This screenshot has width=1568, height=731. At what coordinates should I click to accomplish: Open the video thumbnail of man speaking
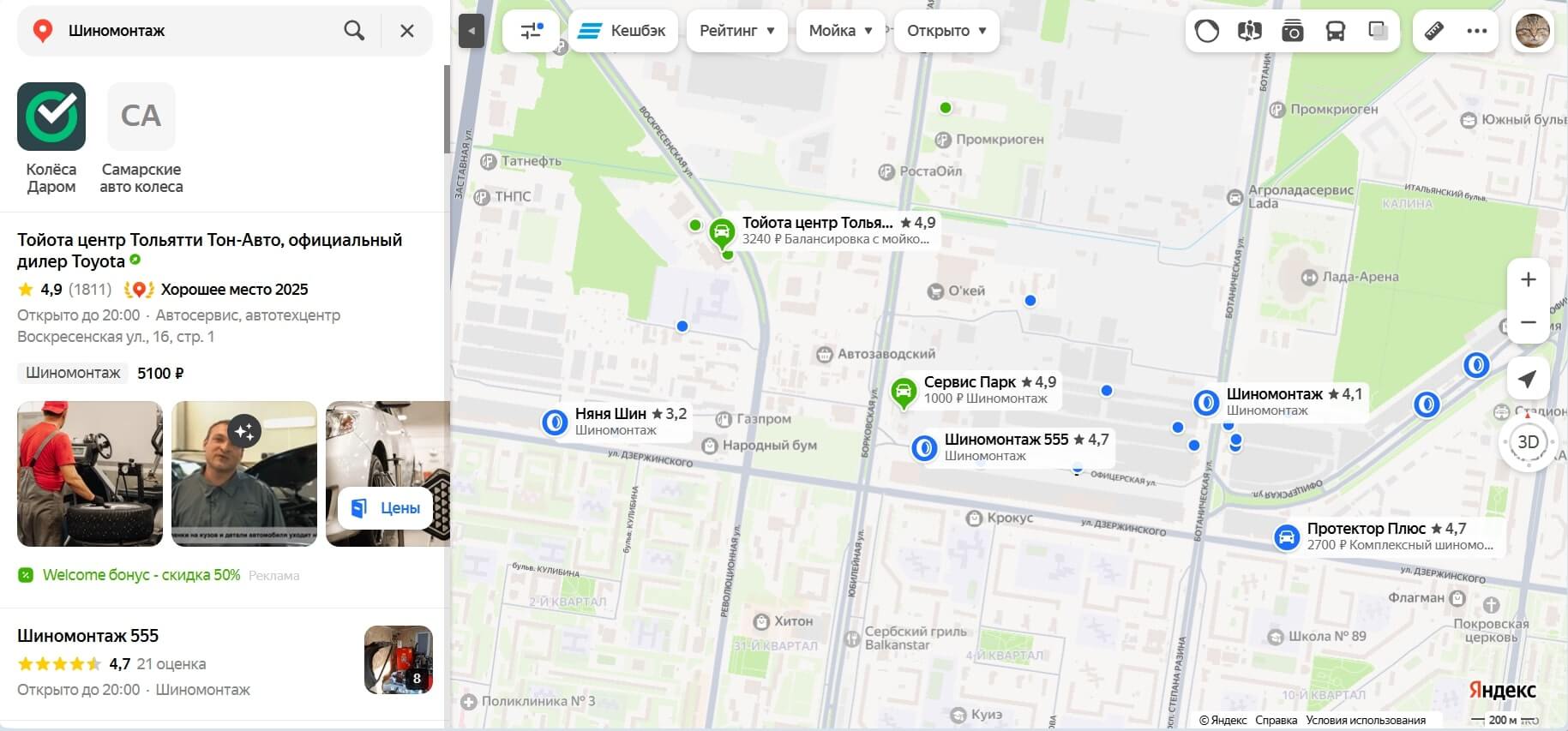pyautogui.click(x=244, y=474)
